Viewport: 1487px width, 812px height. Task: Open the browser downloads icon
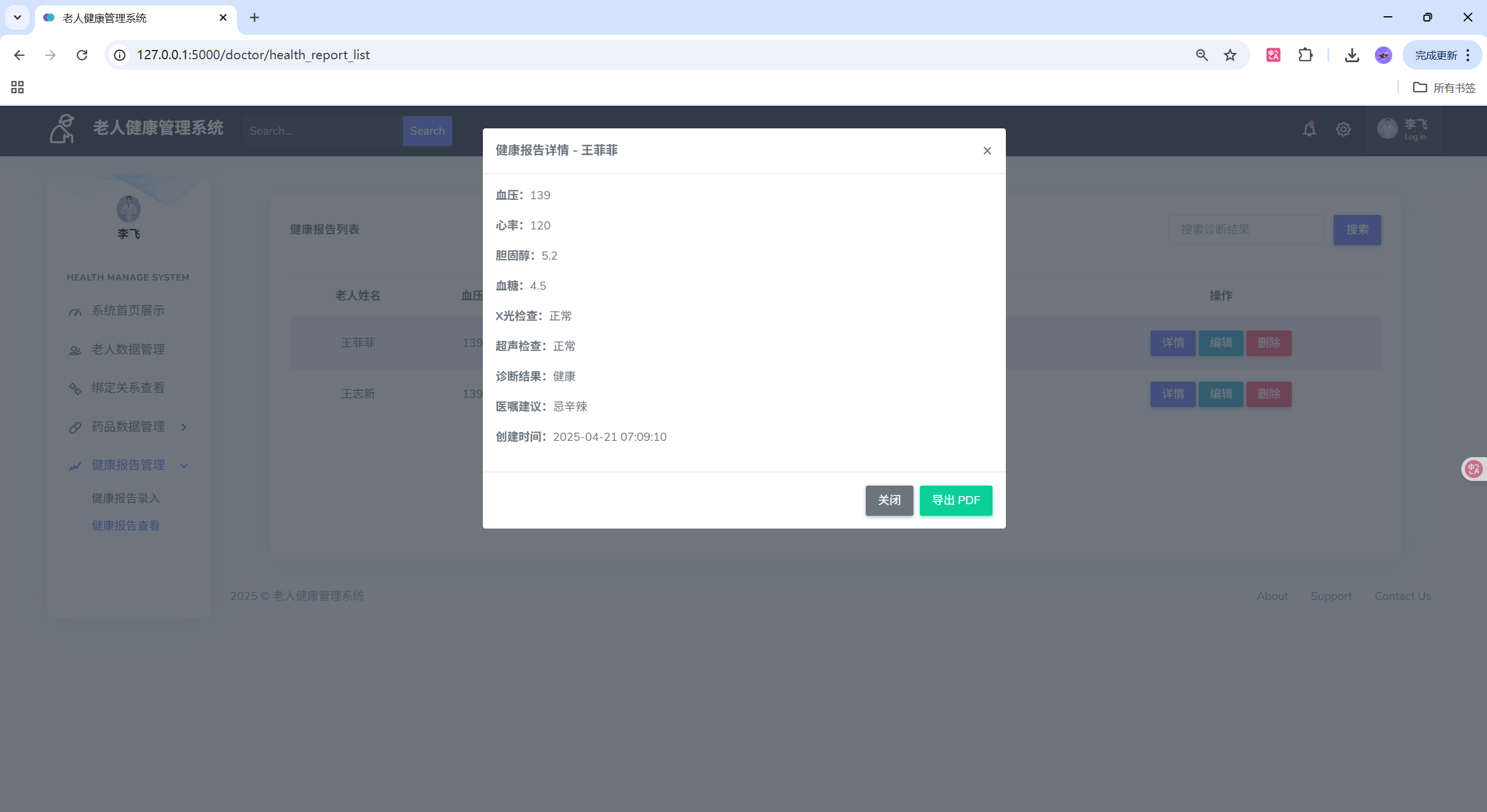(x=1352, y=55)
